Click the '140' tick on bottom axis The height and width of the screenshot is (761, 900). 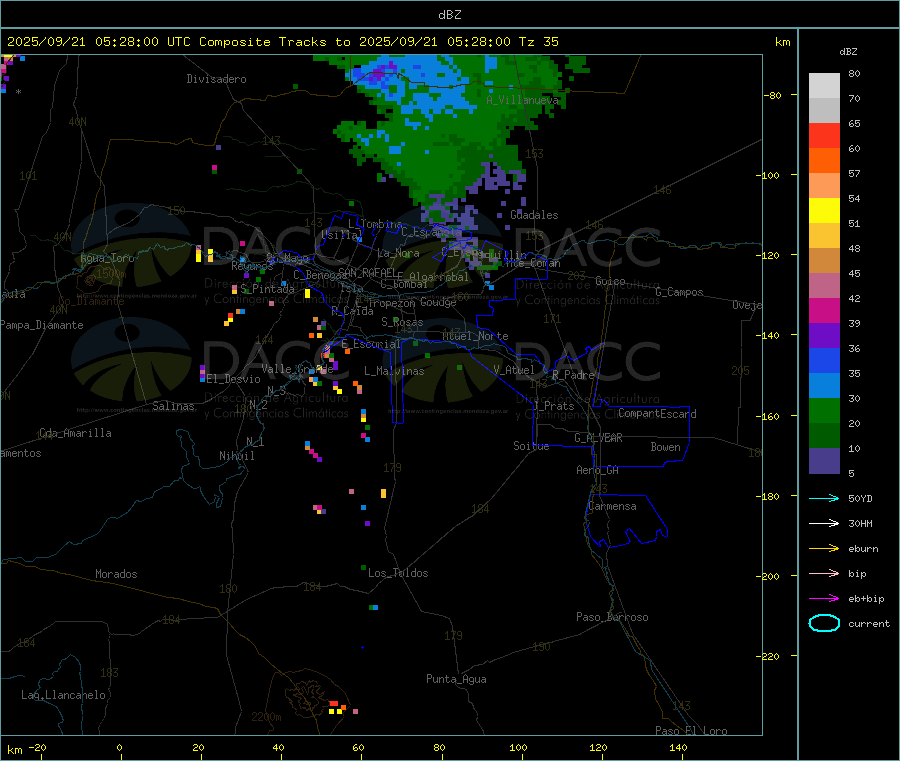678,747
